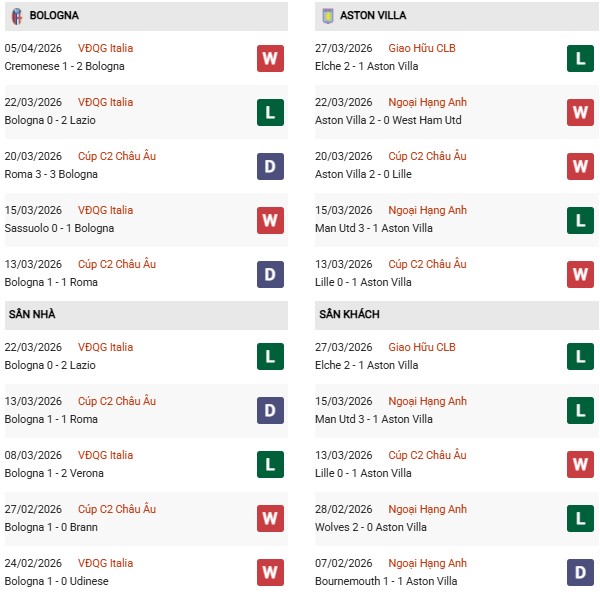Open Ngoại Hạng Anh link for West Ham match

[427, 102]
